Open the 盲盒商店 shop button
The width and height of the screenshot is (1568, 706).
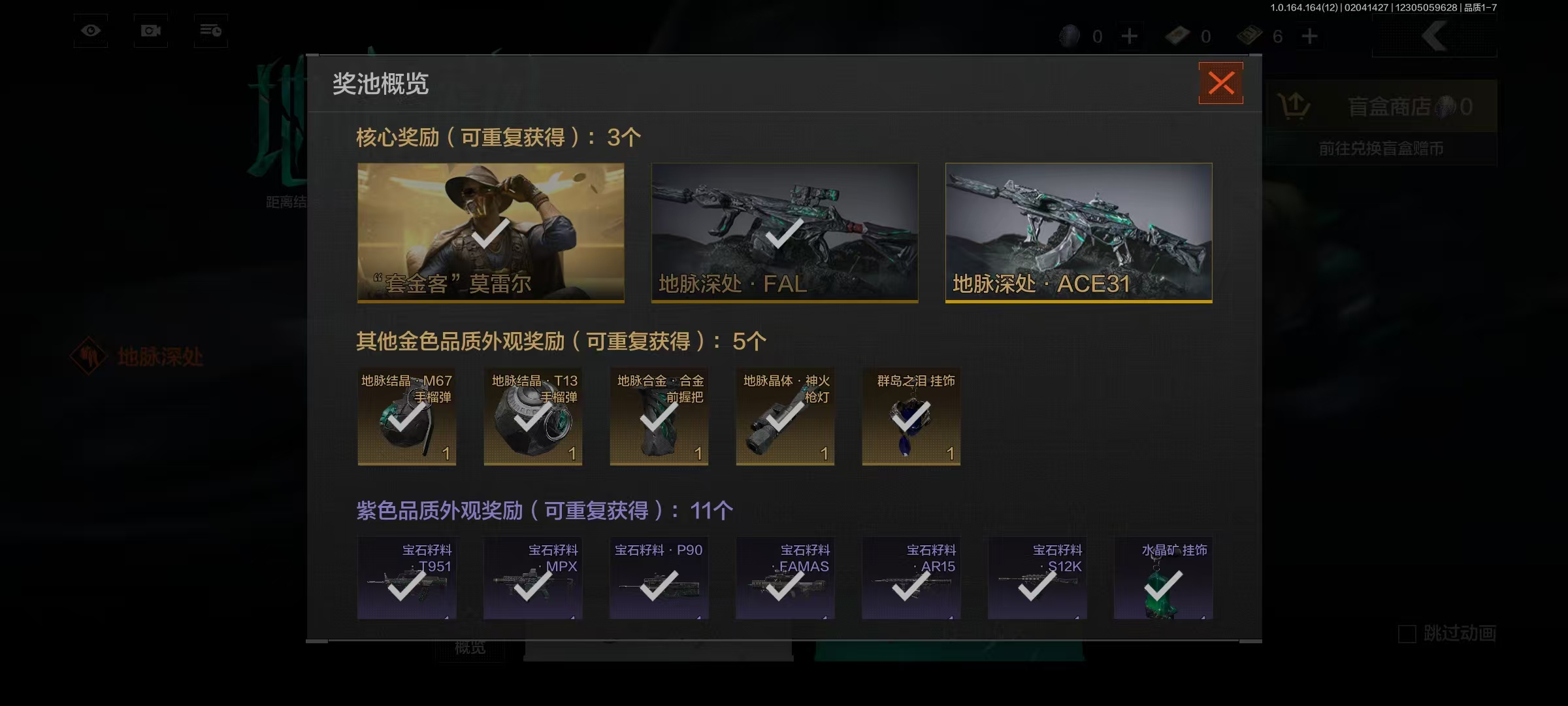[x=1381, y=107]
